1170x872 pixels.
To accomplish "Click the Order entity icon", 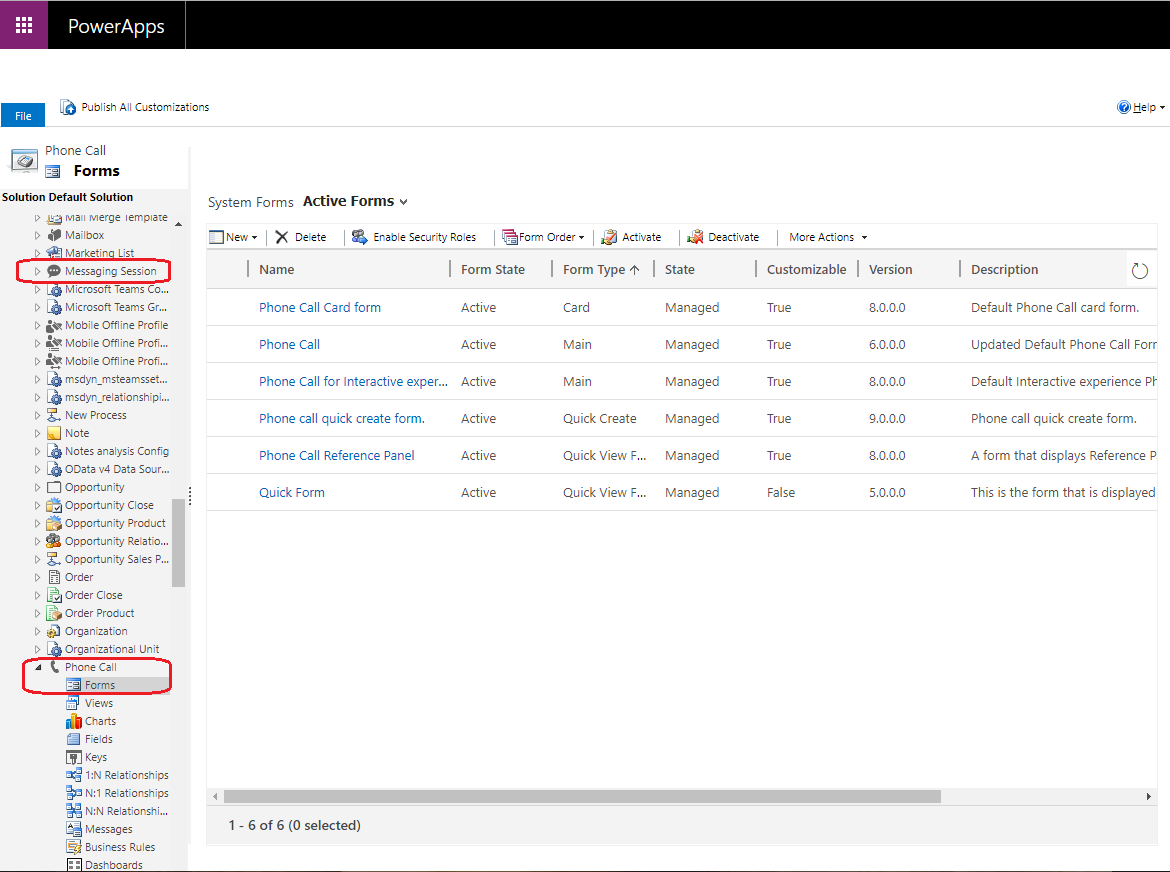I will 54,577.
